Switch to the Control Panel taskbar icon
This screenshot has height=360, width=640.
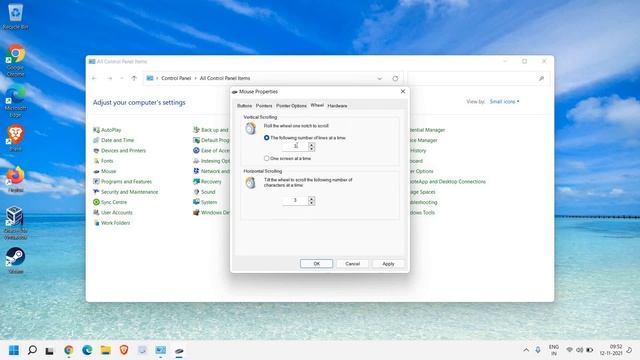tap(161, 350)
